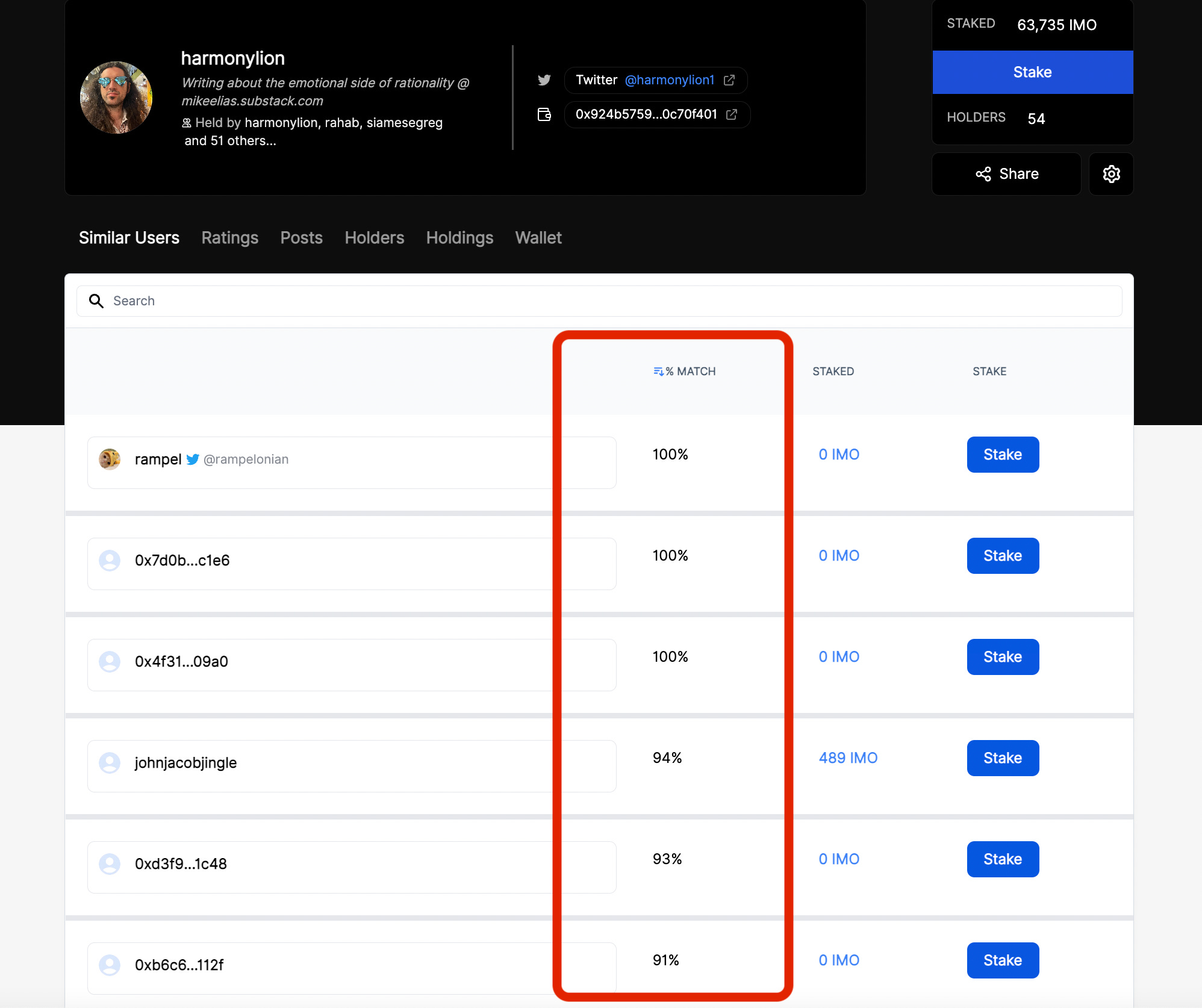Click the avatar icon for johnjacobjingle
The width and height of the screenshot is (1202, 1008).
click(x=110, y=762)
